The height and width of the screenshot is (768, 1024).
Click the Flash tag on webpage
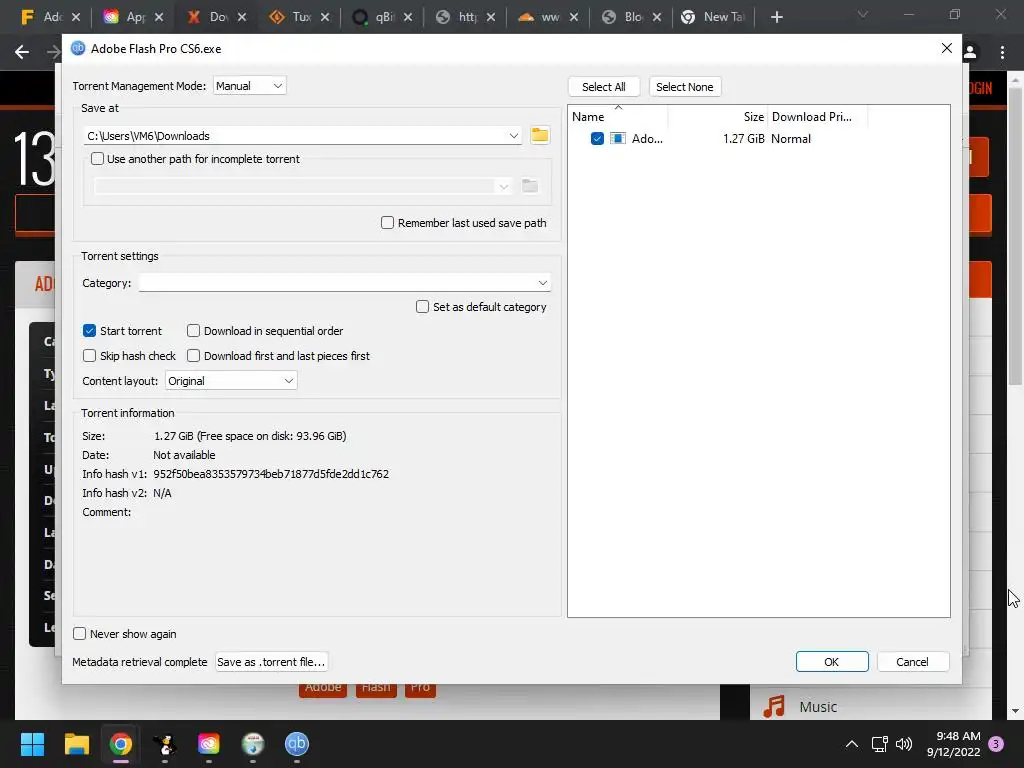[376, 689]
